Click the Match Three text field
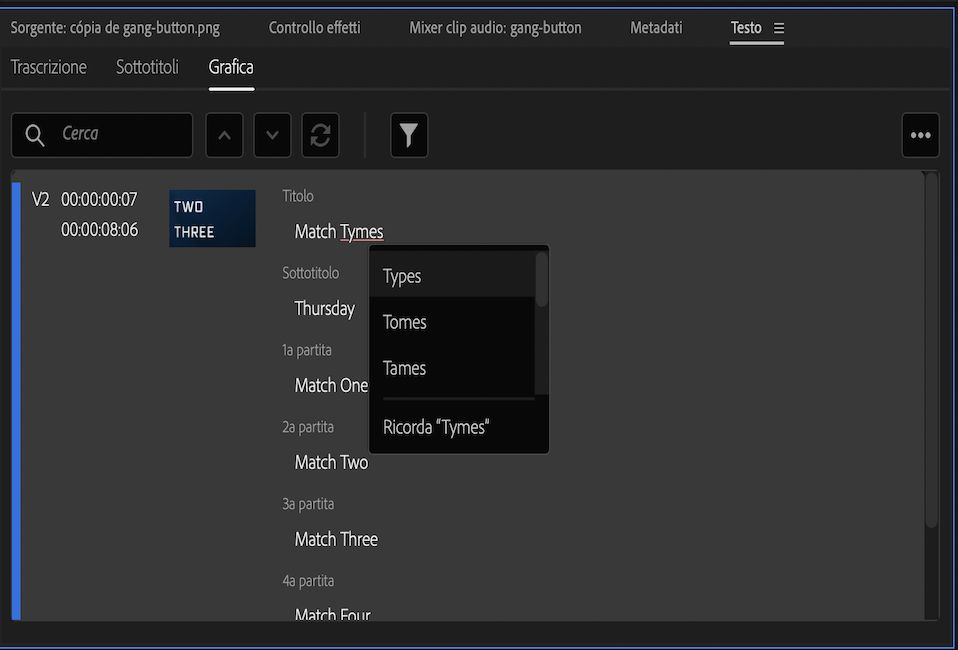Viewport: 958px width, 650px height. pos(336,539)
